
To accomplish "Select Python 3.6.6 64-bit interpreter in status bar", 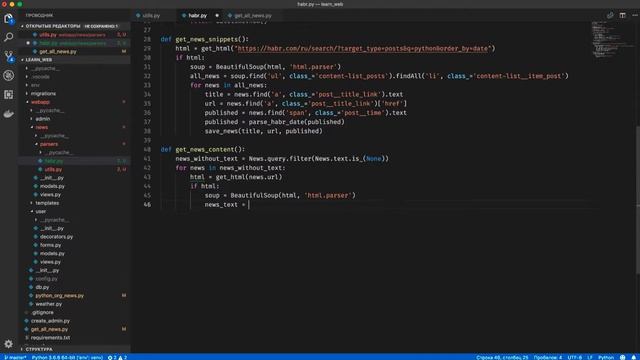I will [x=67, y=357].
